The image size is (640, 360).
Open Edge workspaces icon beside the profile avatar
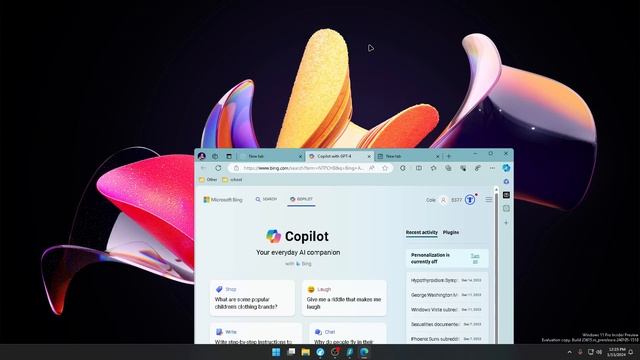[215, 156]
